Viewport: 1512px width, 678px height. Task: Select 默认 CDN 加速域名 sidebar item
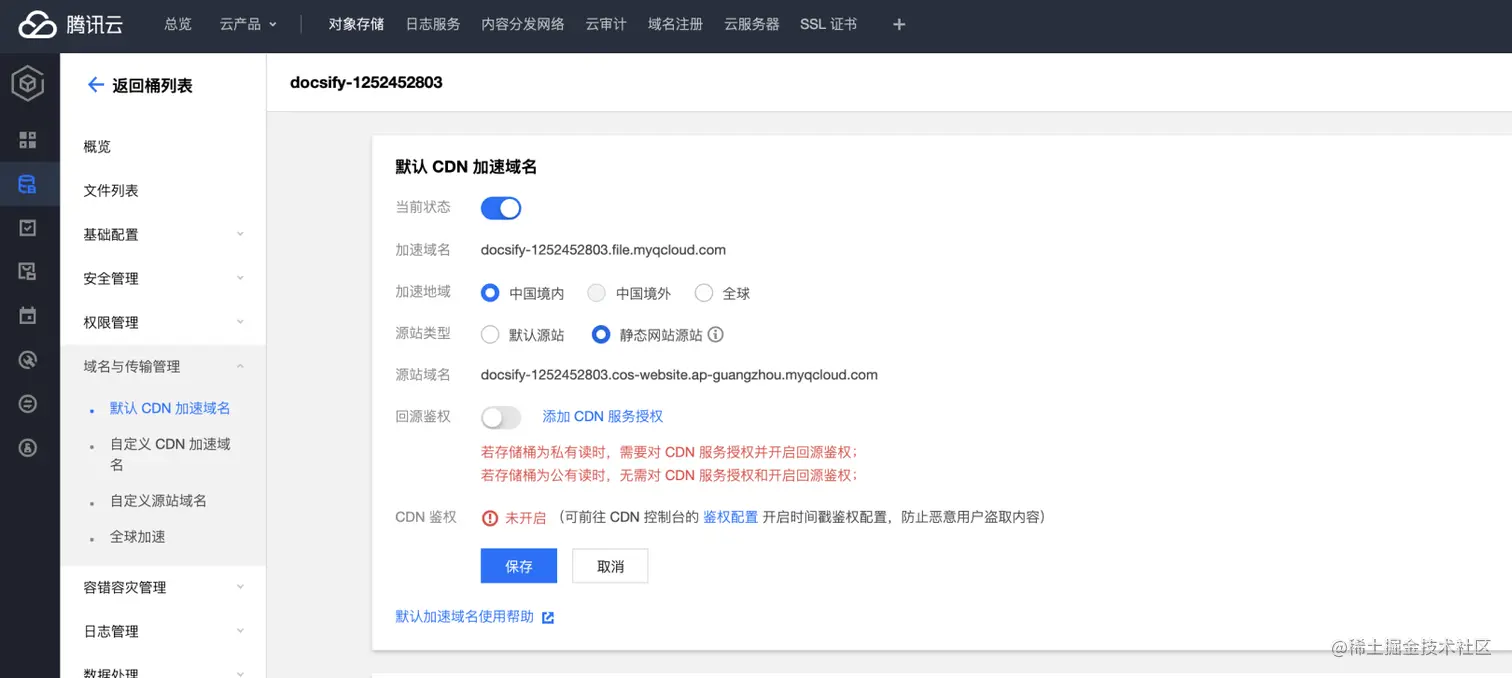click(x=170, y=408)
